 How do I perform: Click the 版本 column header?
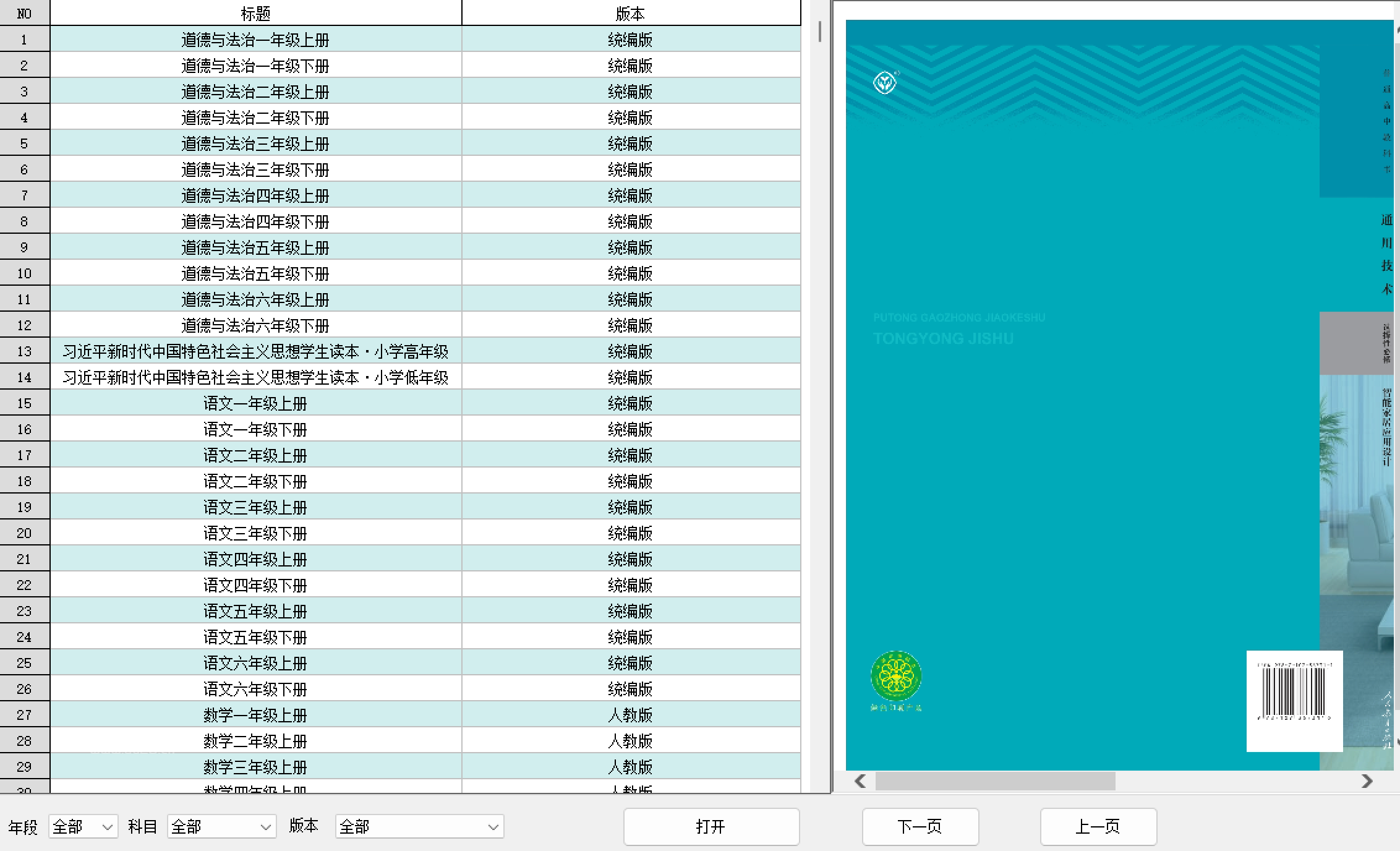[631, 13]
